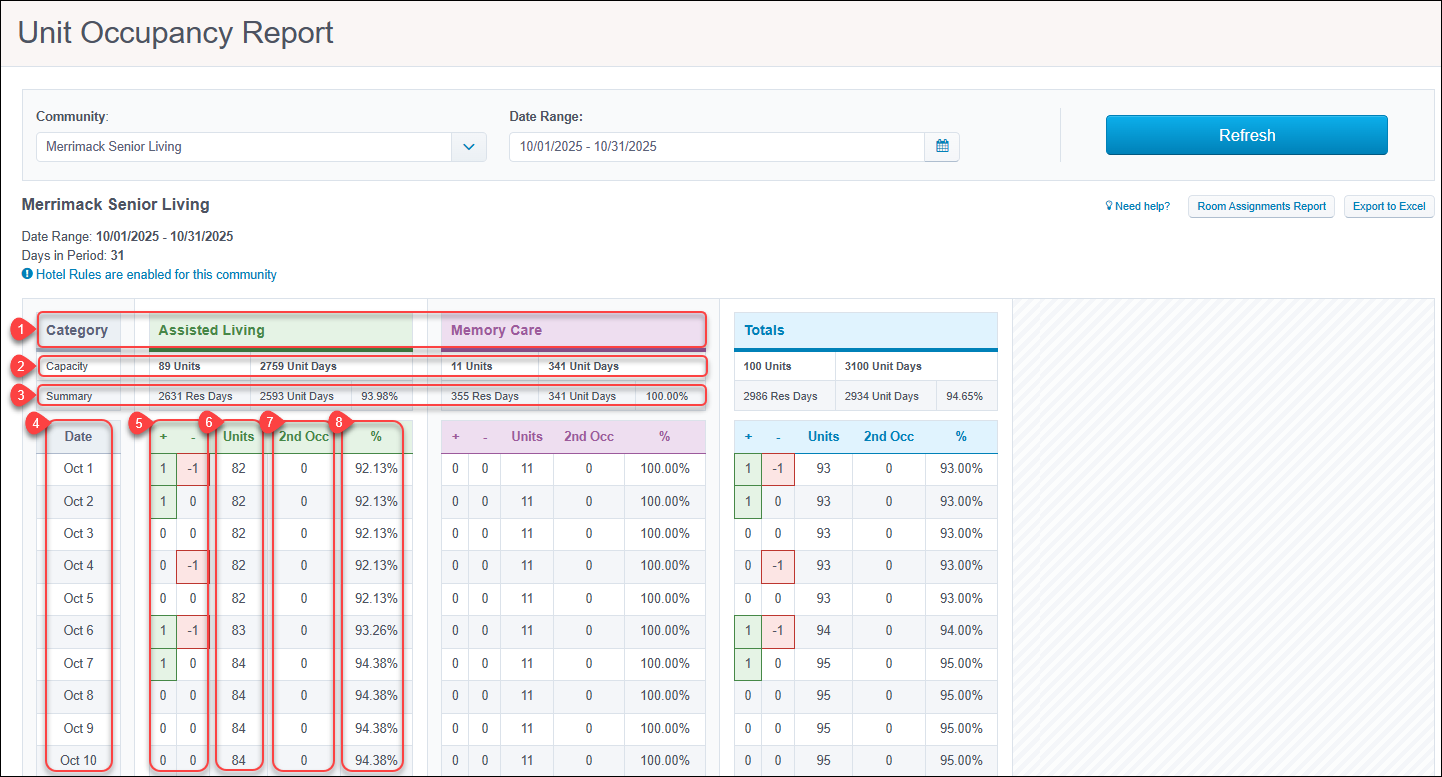Expand the Community dropdown arrow
The height and width of the screenshot is (777, 1442).
tap(469, 146)
